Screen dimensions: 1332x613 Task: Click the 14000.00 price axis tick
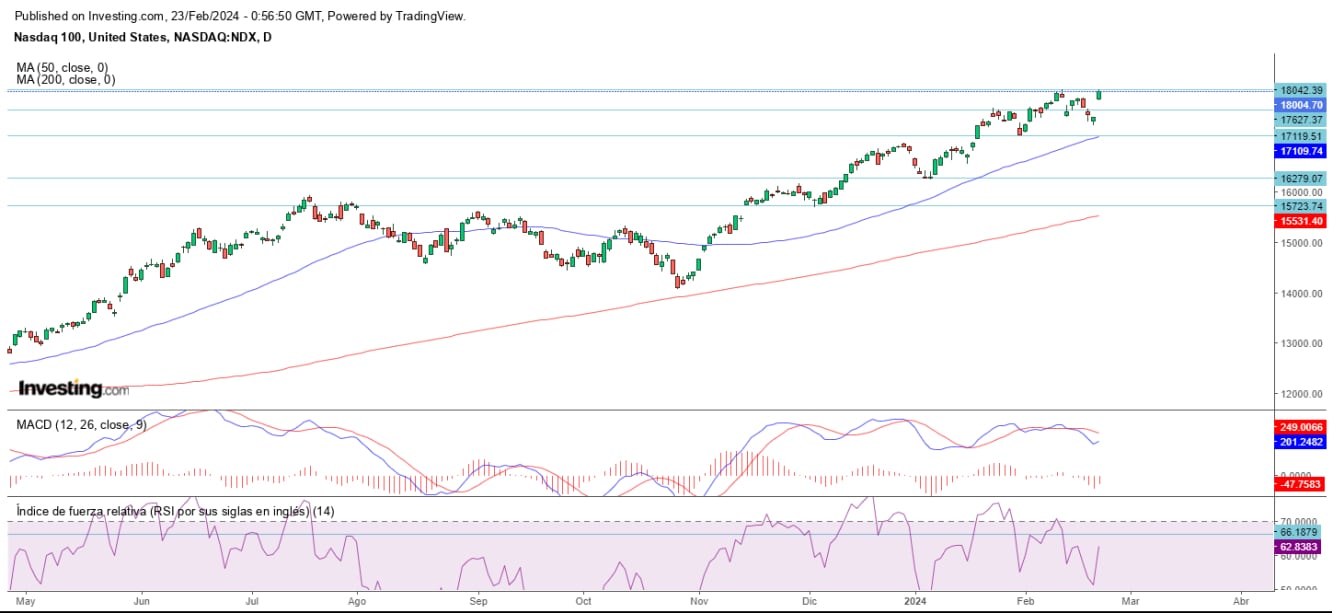(x=1300, y=294)
